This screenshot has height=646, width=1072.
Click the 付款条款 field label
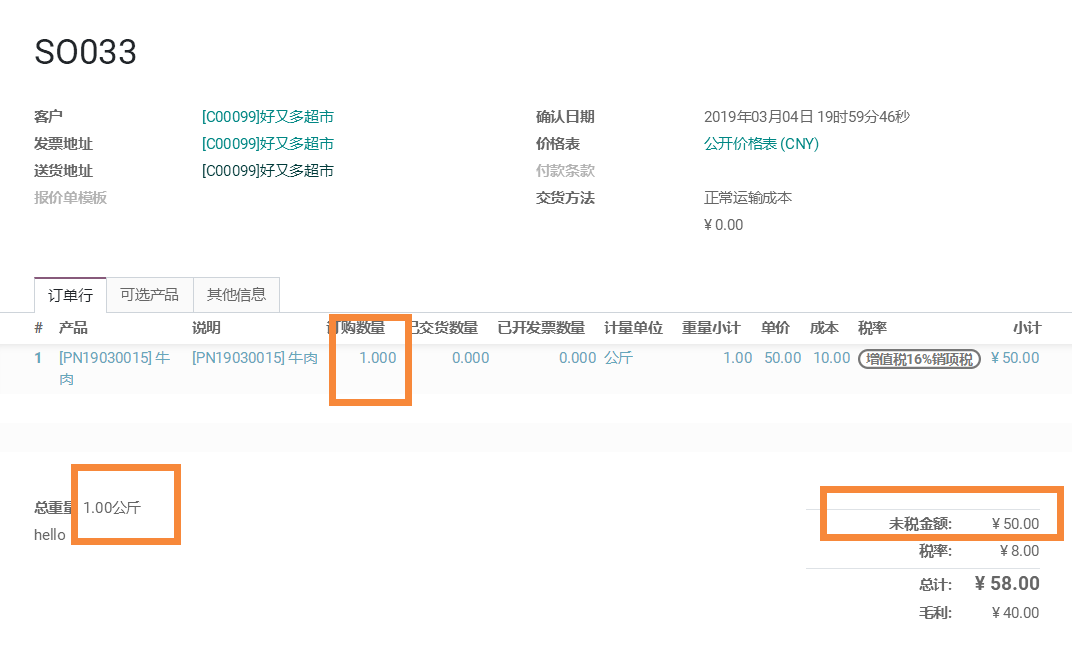[x=565, y=171]
